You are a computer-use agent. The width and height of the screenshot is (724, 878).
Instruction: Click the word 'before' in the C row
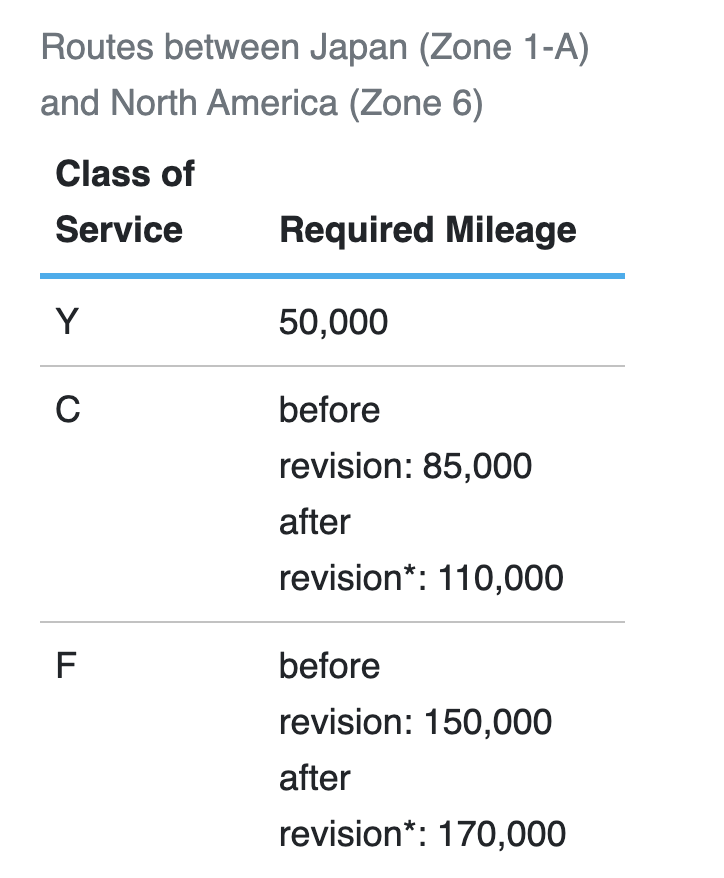[330, 410]
